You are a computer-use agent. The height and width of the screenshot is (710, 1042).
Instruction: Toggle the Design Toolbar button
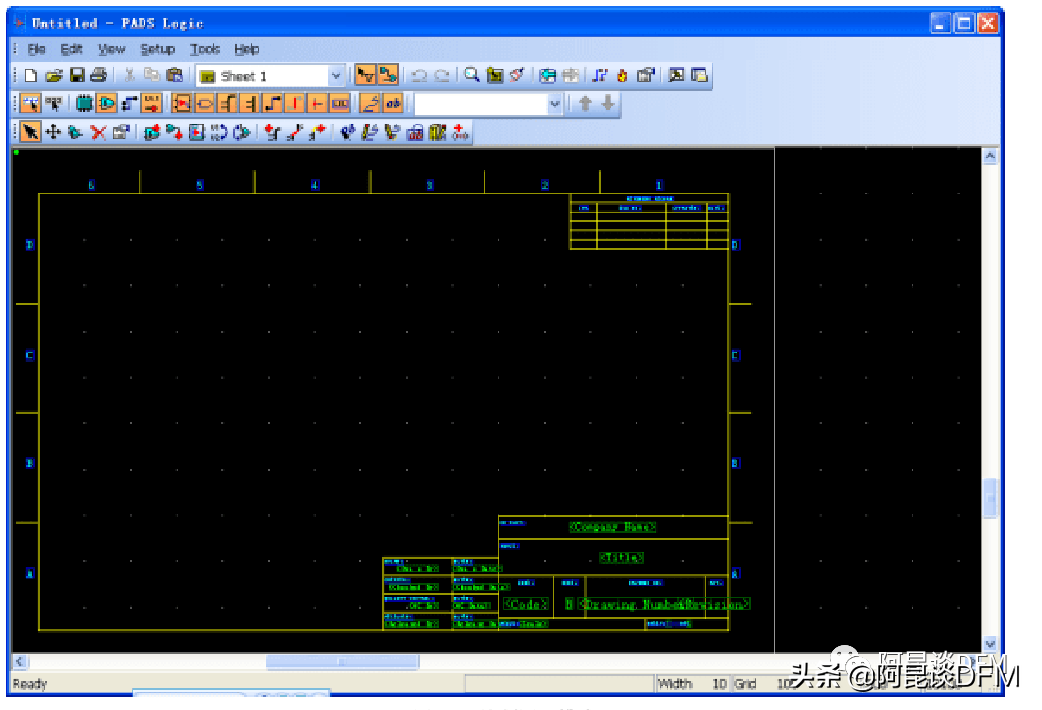(x=388, y=75)
